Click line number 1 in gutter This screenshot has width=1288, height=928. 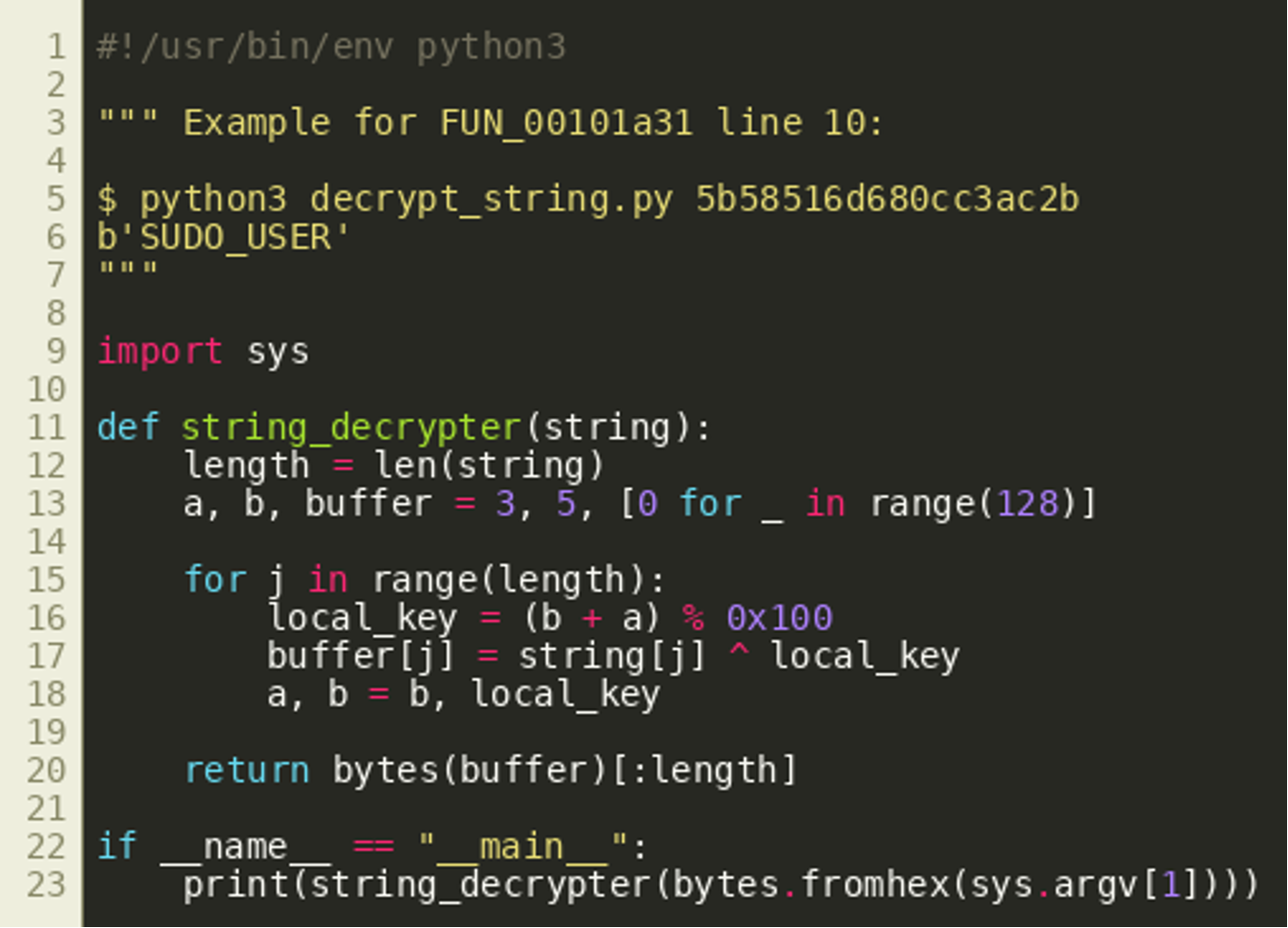click(x=57, y=46)
